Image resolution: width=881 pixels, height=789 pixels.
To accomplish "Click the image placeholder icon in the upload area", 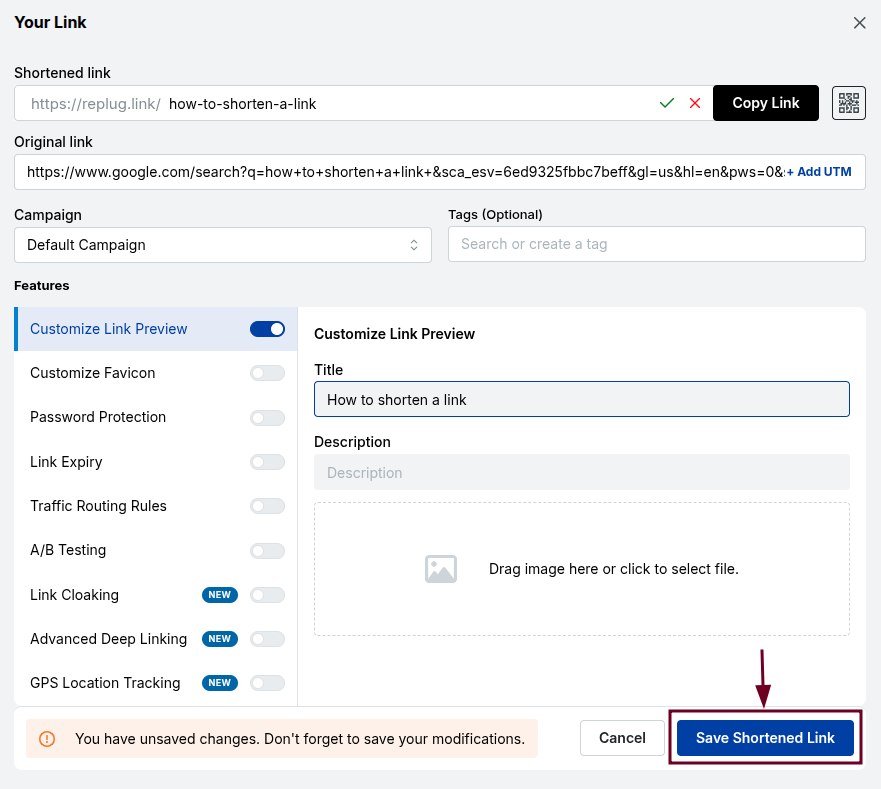I will tap(440, 568).
